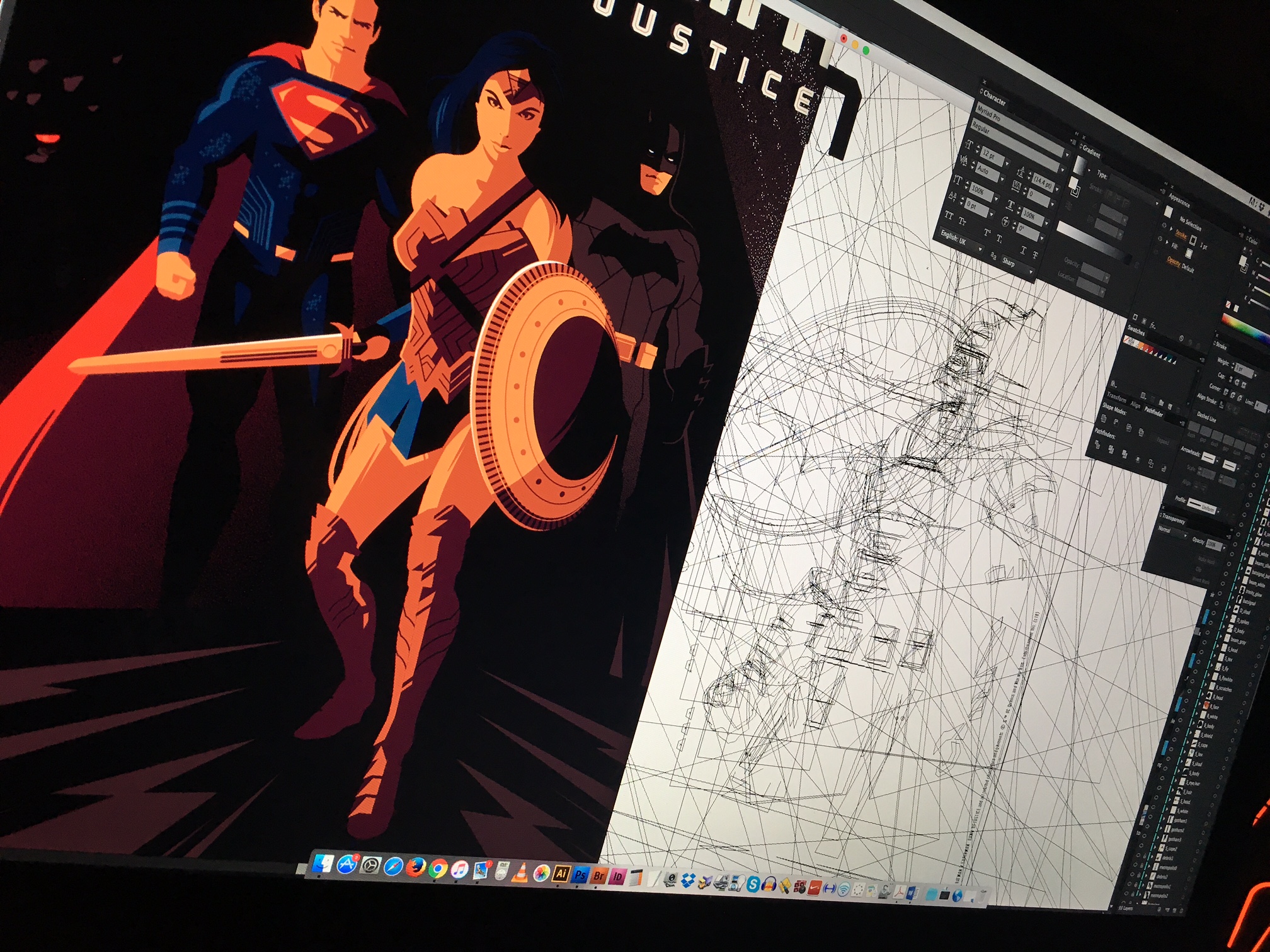Screen dimensions: 1270x952
Task: Open Finder from the Dock
Action: 323,863
